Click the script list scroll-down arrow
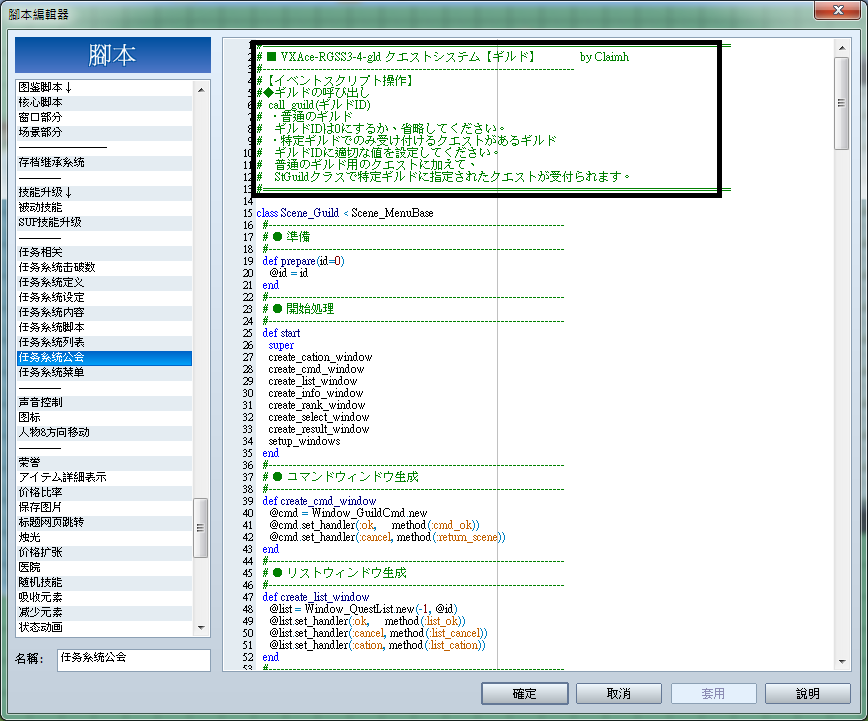Screen dimensions: 868x721 (x=201, y=628)
